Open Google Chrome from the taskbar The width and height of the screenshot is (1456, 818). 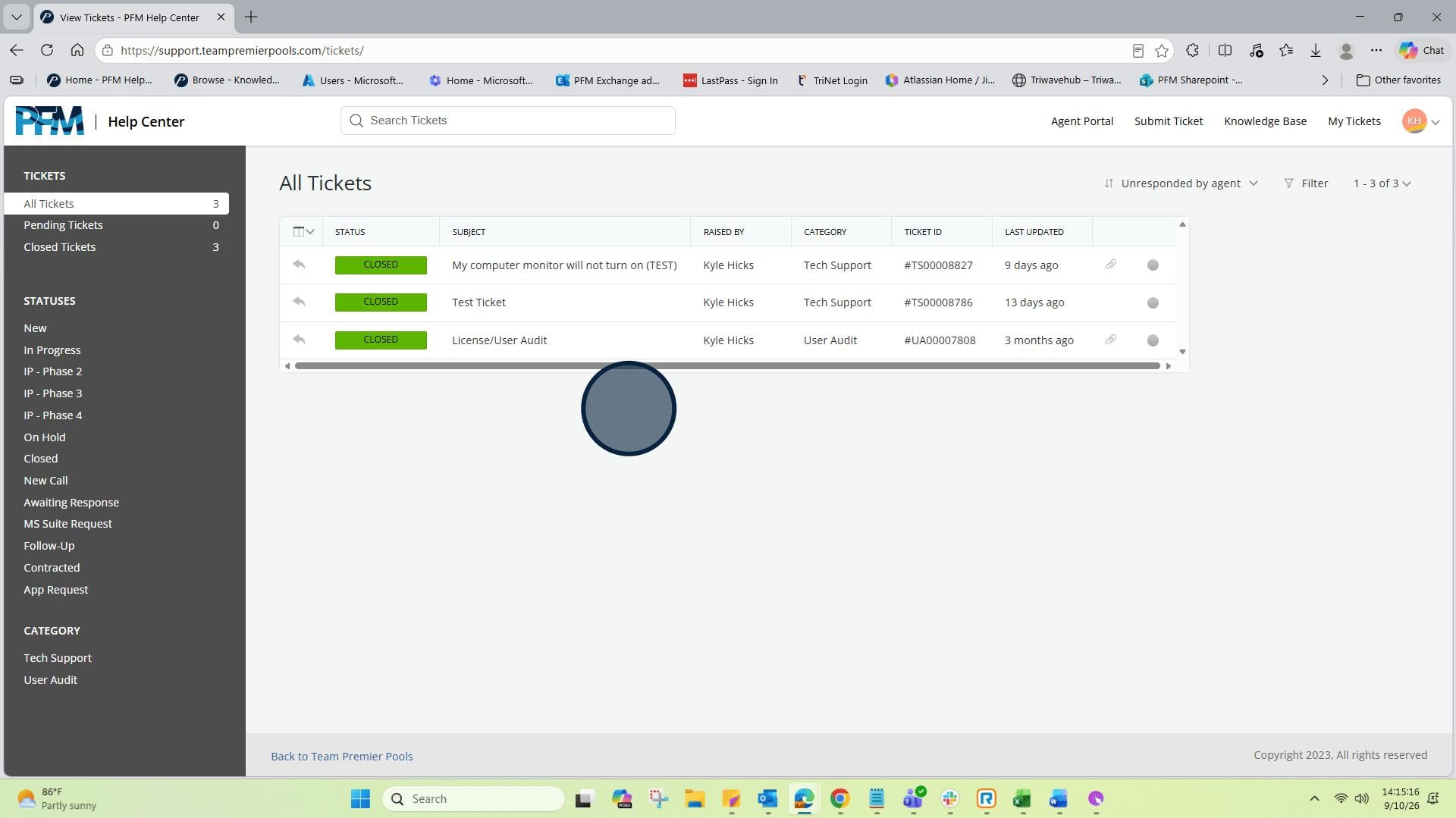(x=839, y=798)
